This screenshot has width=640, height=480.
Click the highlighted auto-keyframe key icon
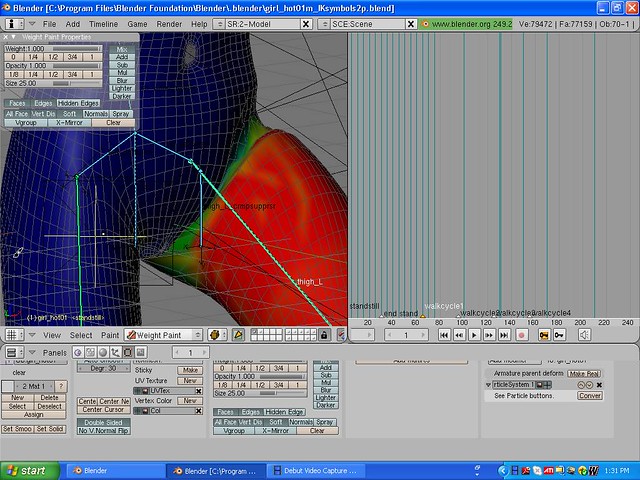(x=544, y=336)
